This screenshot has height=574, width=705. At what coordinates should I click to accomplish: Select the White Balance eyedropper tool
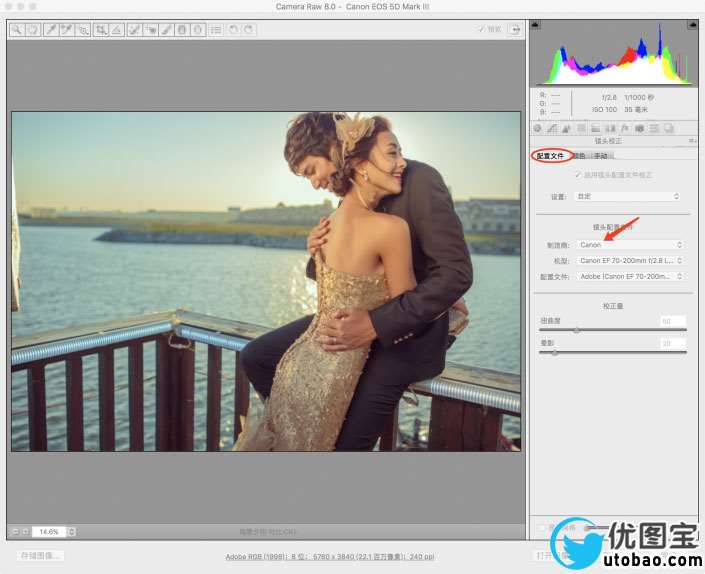click(51, 30)
